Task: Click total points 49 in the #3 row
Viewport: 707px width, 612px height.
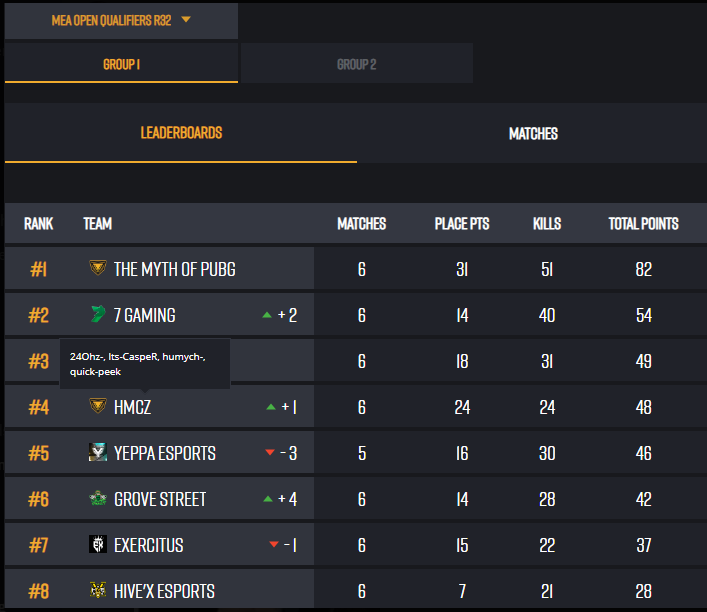Action: [643, 362]
